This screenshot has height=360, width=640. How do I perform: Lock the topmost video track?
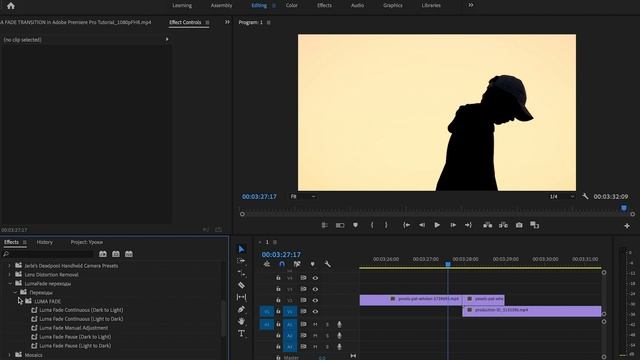(278, 278)
